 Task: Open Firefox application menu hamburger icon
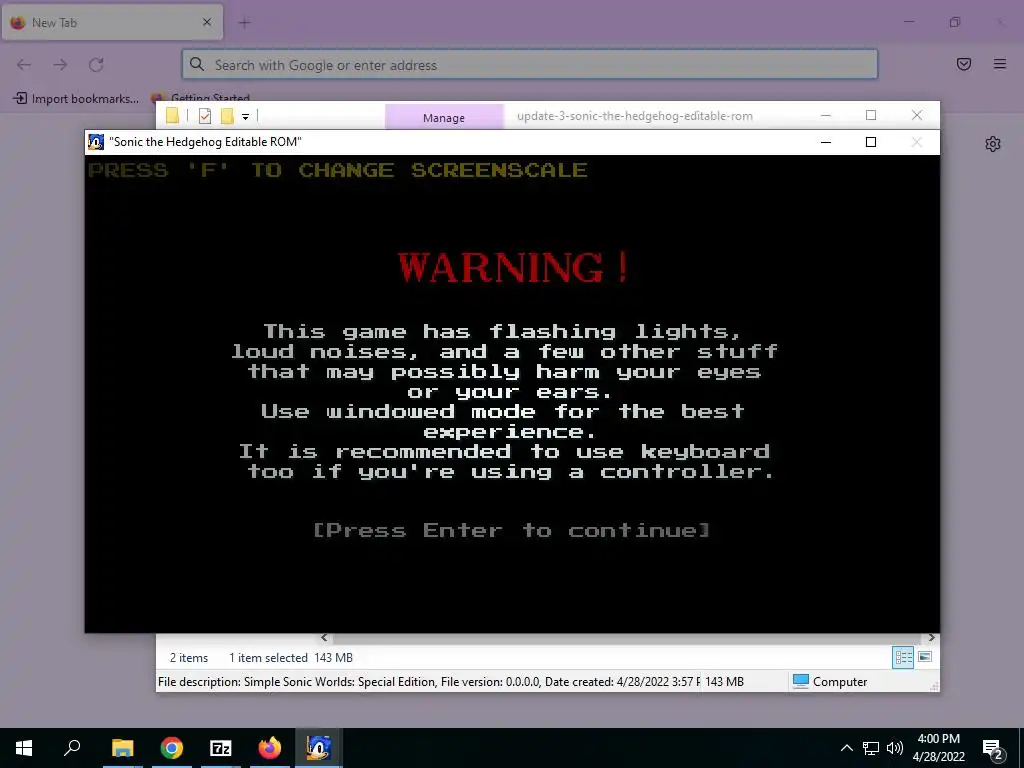point(1000,64)
